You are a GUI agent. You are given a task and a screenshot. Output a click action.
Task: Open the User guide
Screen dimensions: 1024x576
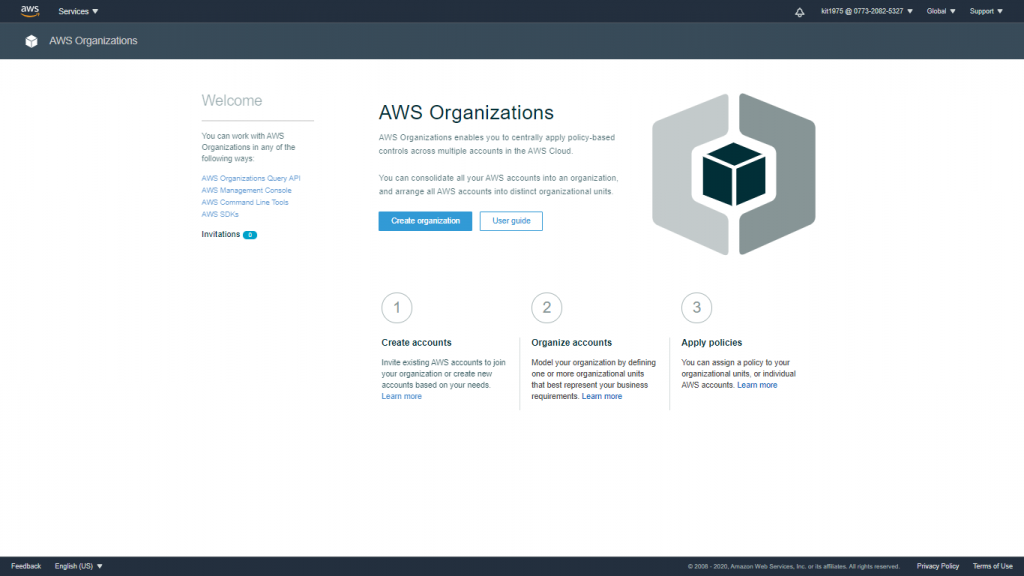pos(511,221)
